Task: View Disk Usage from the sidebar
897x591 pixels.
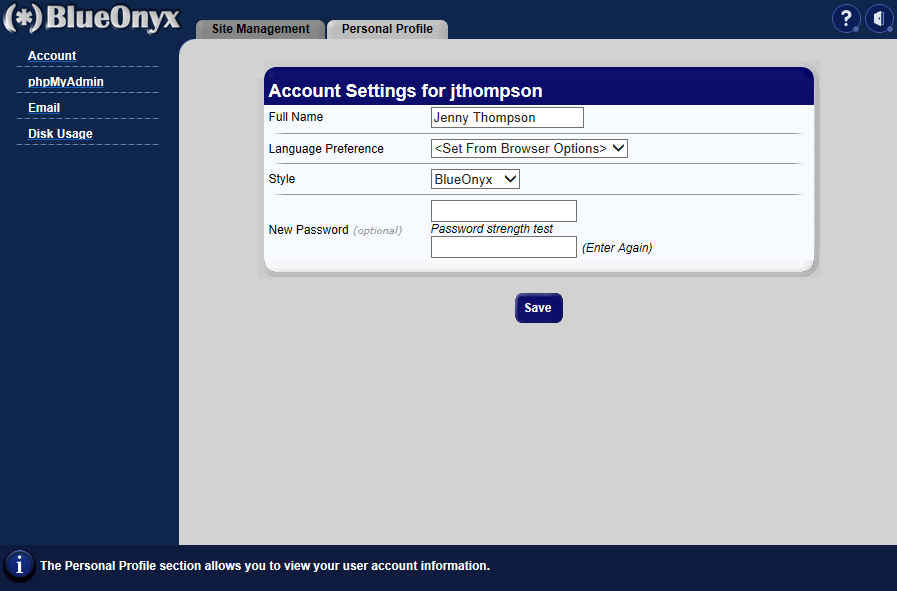Action: [60, 134]
